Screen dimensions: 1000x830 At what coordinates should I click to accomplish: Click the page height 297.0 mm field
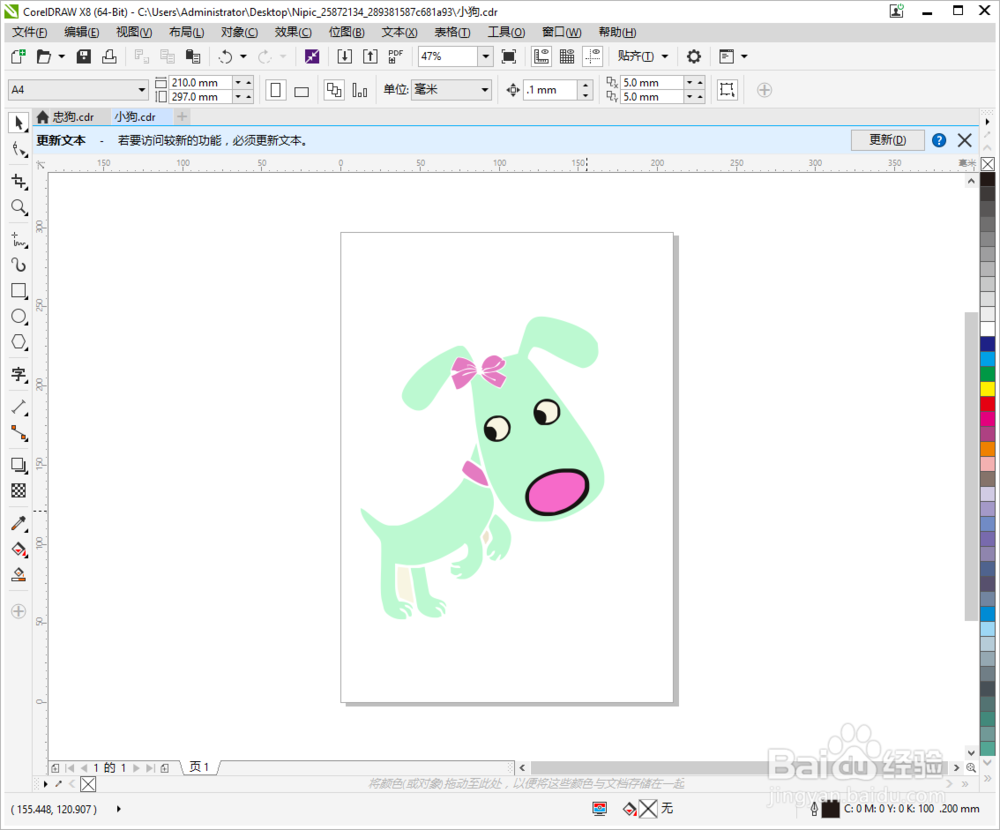(x=200, y=97)
